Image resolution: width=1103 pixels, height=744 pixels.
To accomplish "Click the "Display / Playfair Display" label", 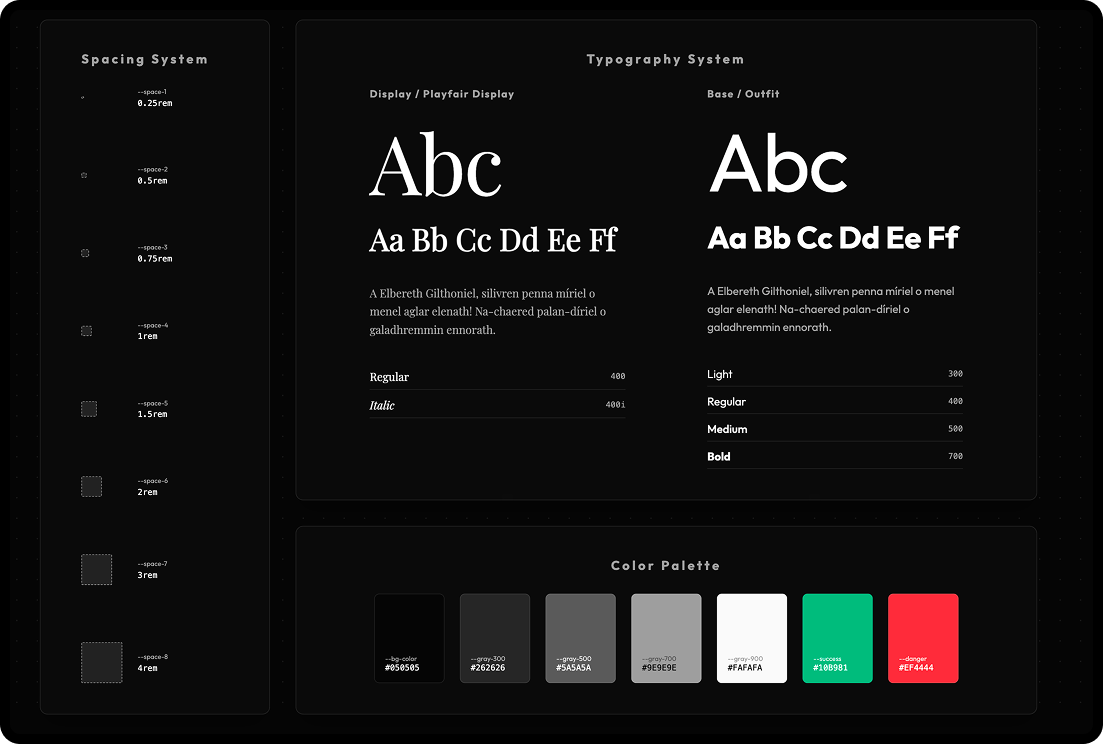I will (441, 94).
